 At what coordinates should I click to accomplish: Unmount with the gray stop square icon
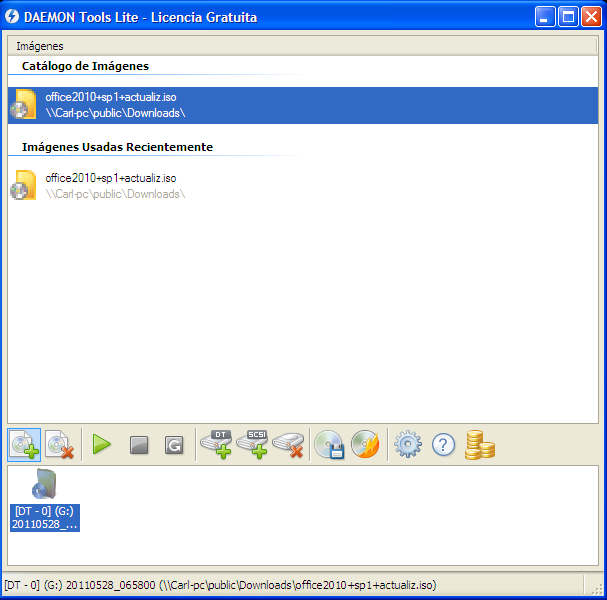139,445
